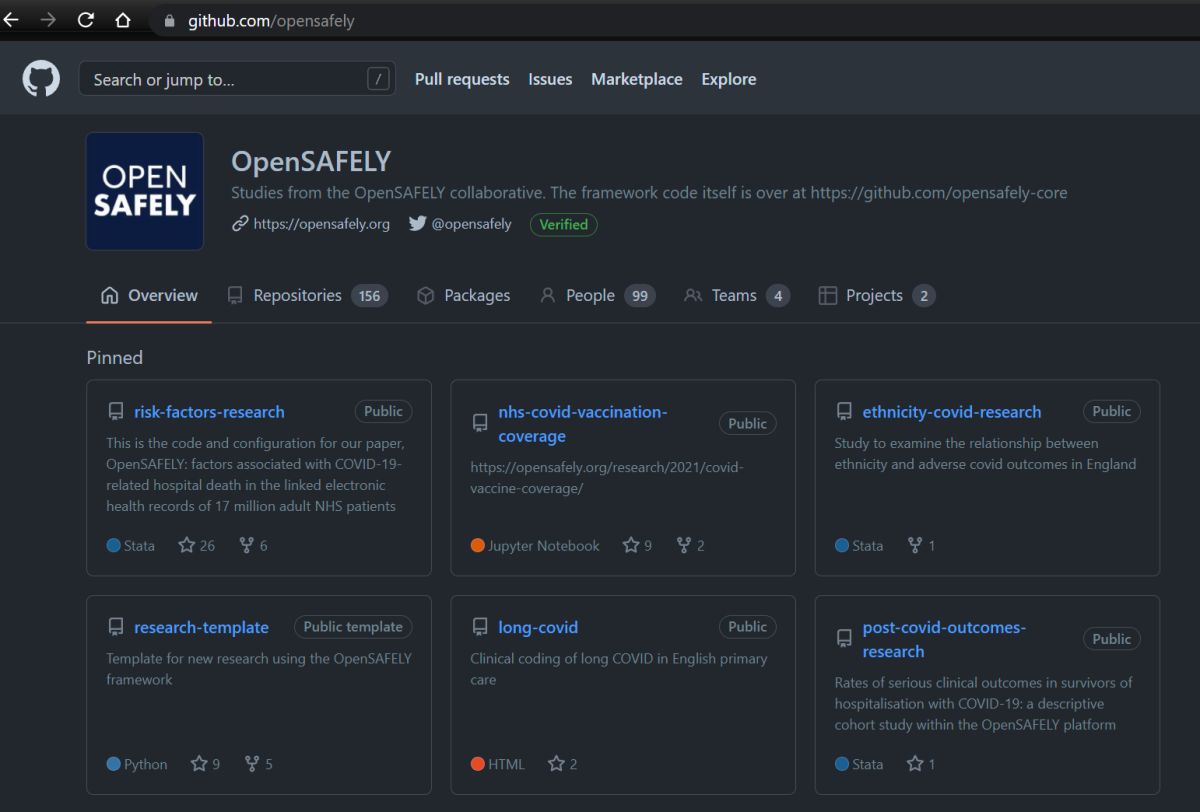Click repo icon beside research-template

coord(116,627)
